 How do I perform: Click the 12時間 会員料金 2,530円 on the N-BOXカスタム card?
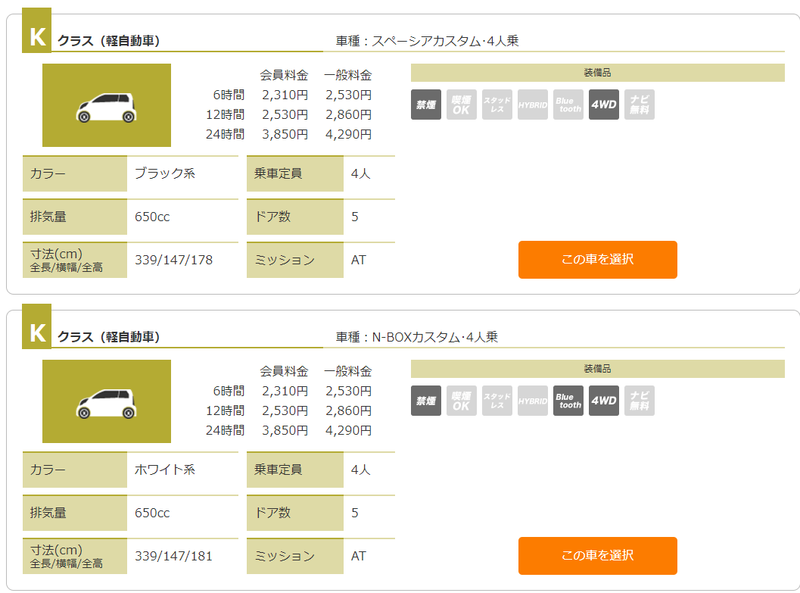[285, 410]
